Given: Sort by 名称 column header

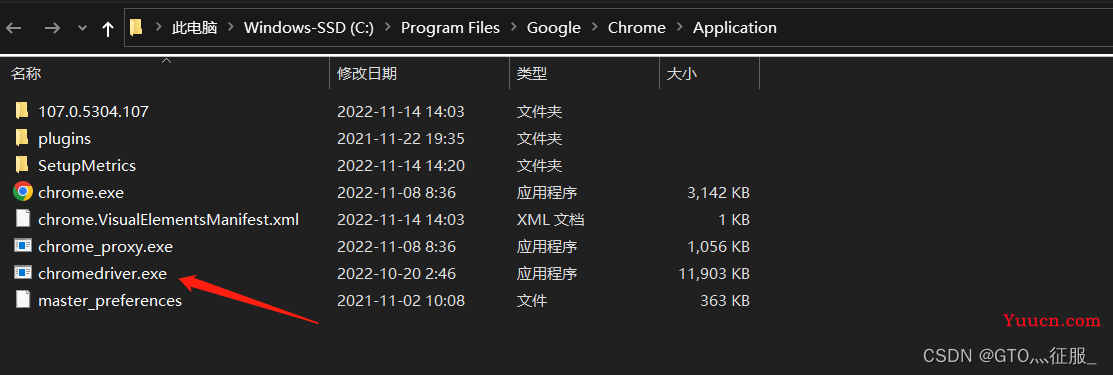Looking at the screenshot, I should pyautogui.click(x=26, y=73).
